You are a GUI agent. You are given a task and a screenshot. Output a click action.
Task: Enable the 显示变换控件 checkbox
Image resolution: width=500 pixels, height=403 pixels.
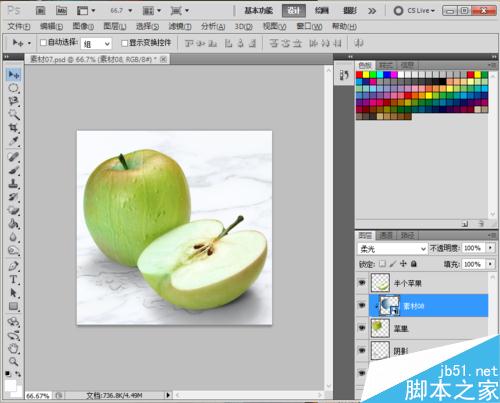[124, 43]
